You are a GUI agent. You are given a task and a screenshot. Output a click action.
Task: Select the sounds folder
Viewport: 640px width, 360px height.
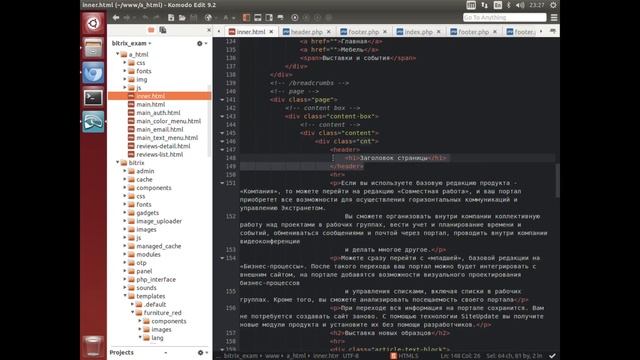pyautogui.click(x=146, y=288)
